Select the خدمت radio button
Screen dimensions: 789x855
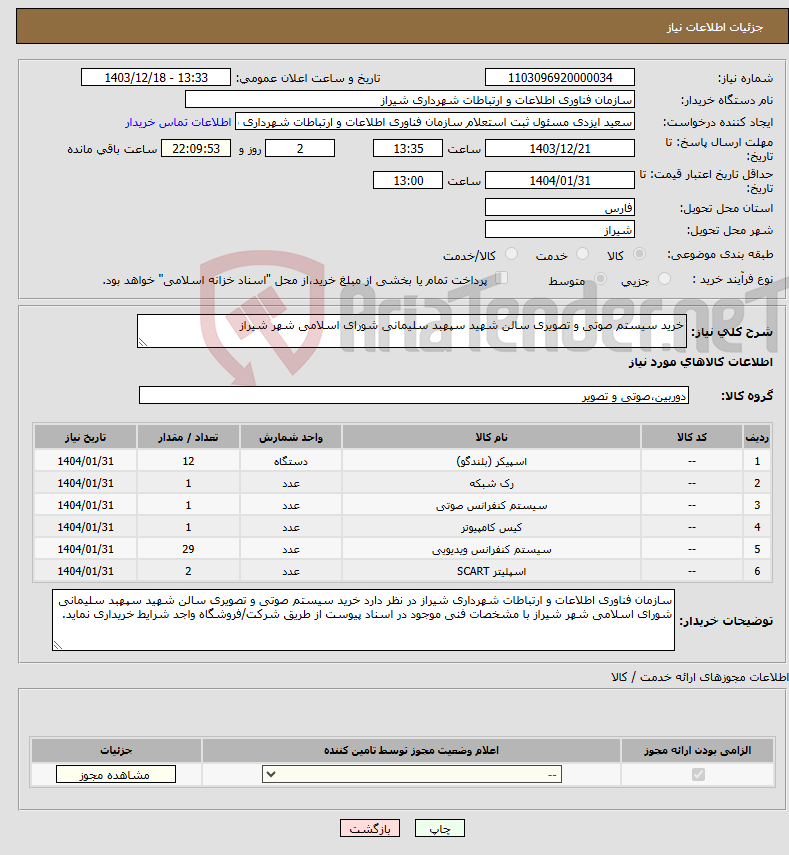(582, 254)
